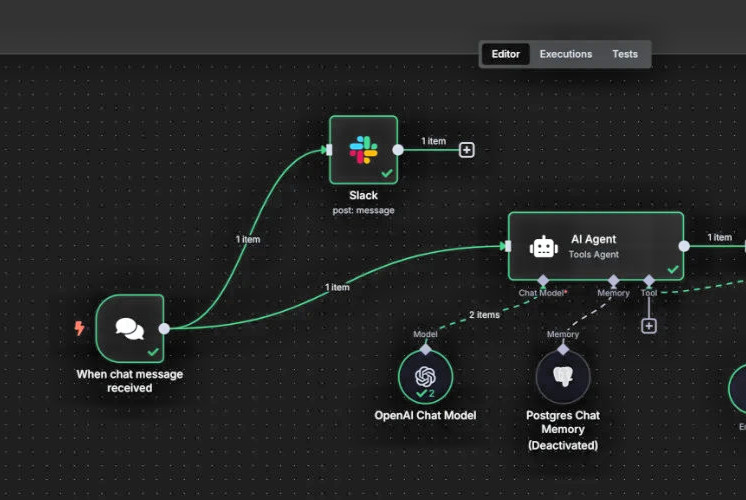
Task: Click the green checkmark on AI Agent node
Action: (x=673, y=269)
